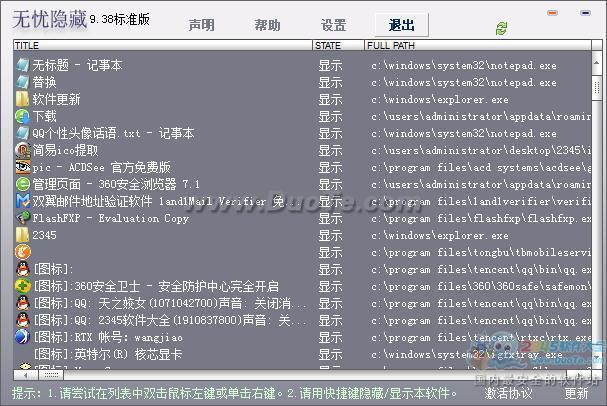Click the 360安全卫士 green cross icon

click(22, 286)
